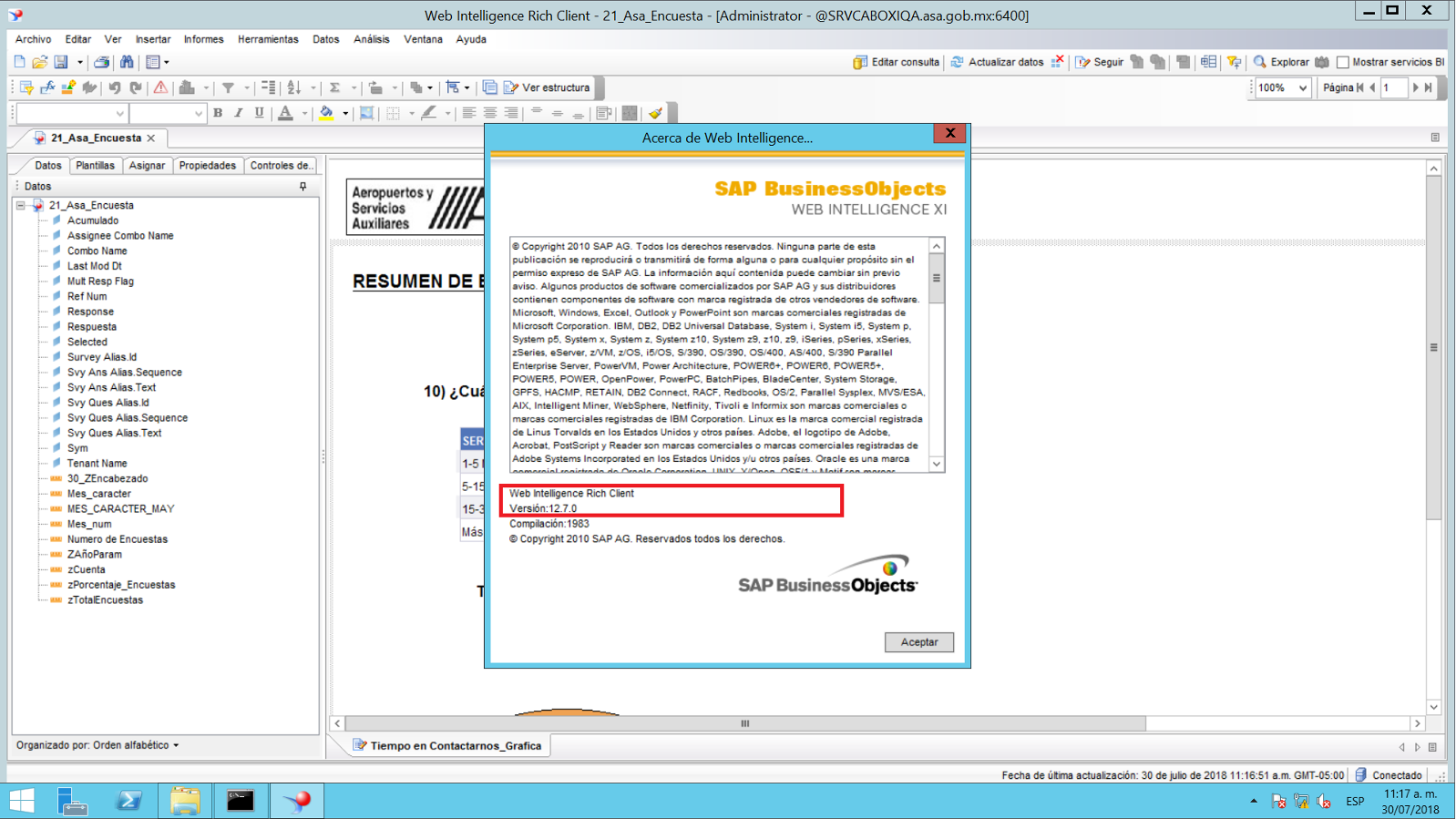
Task: Toggle underline formatting
Action: [260, 113]
